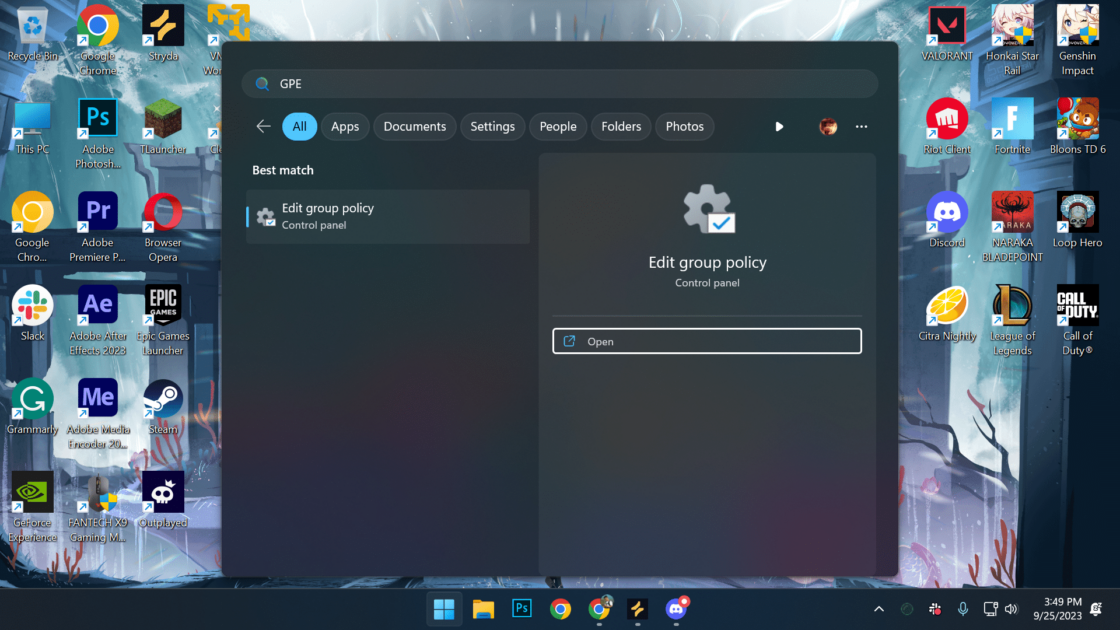Screen dimensions: 1120x630
Task: Open Riot Client desktop shortcut
Action: coord(947,127)
